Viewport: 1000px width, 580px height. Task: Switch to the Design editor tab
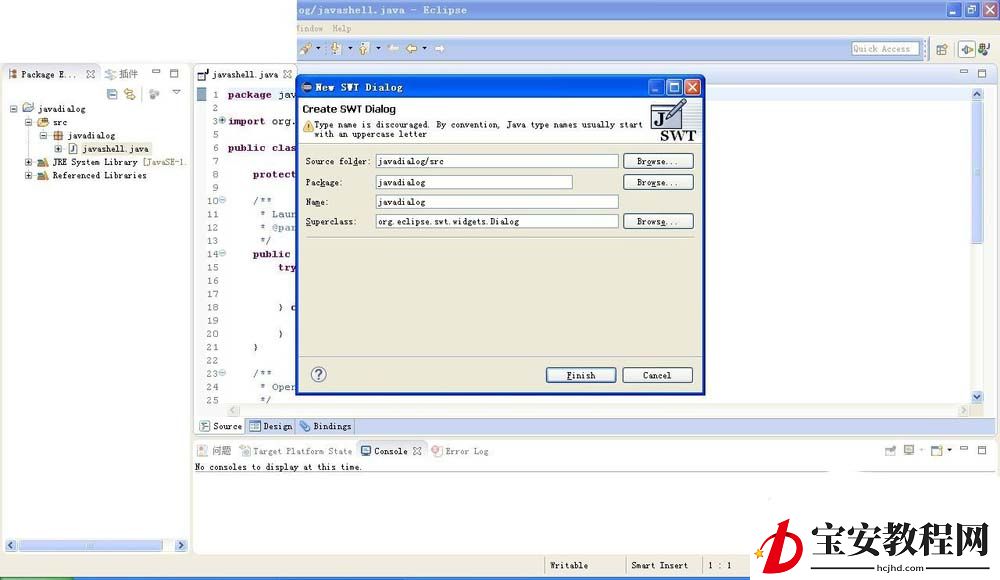tap(271, 426)
